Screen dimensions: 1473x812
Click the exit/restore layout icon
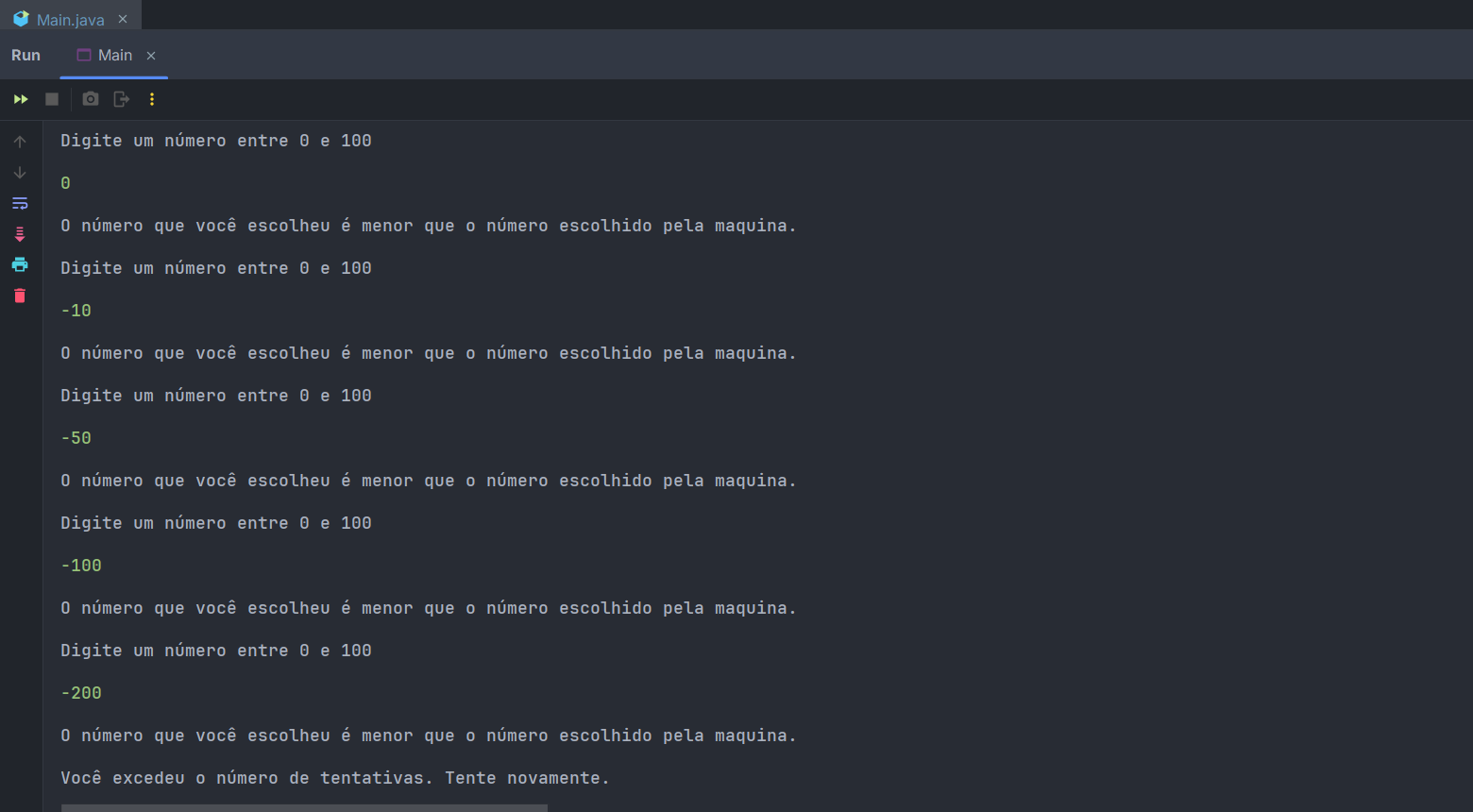(x=121, y=99)
